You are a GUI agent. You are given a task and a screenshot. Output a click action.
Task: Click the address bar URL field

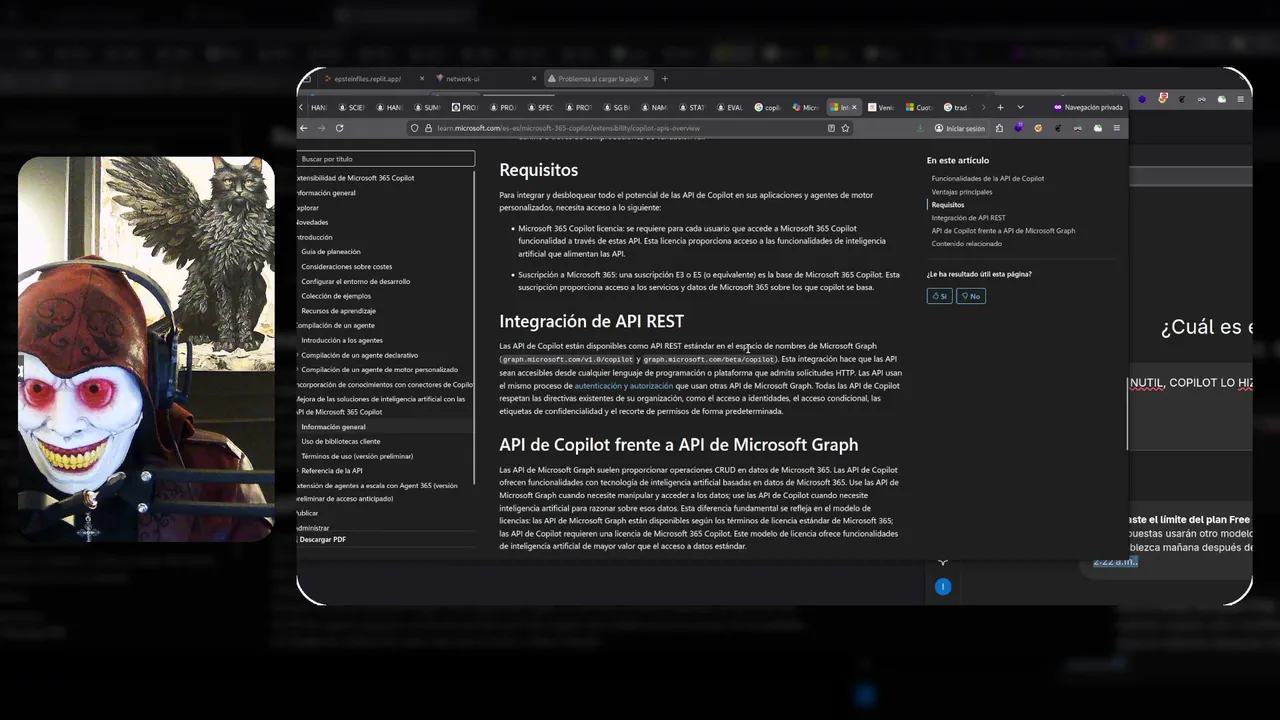point(630,128)
